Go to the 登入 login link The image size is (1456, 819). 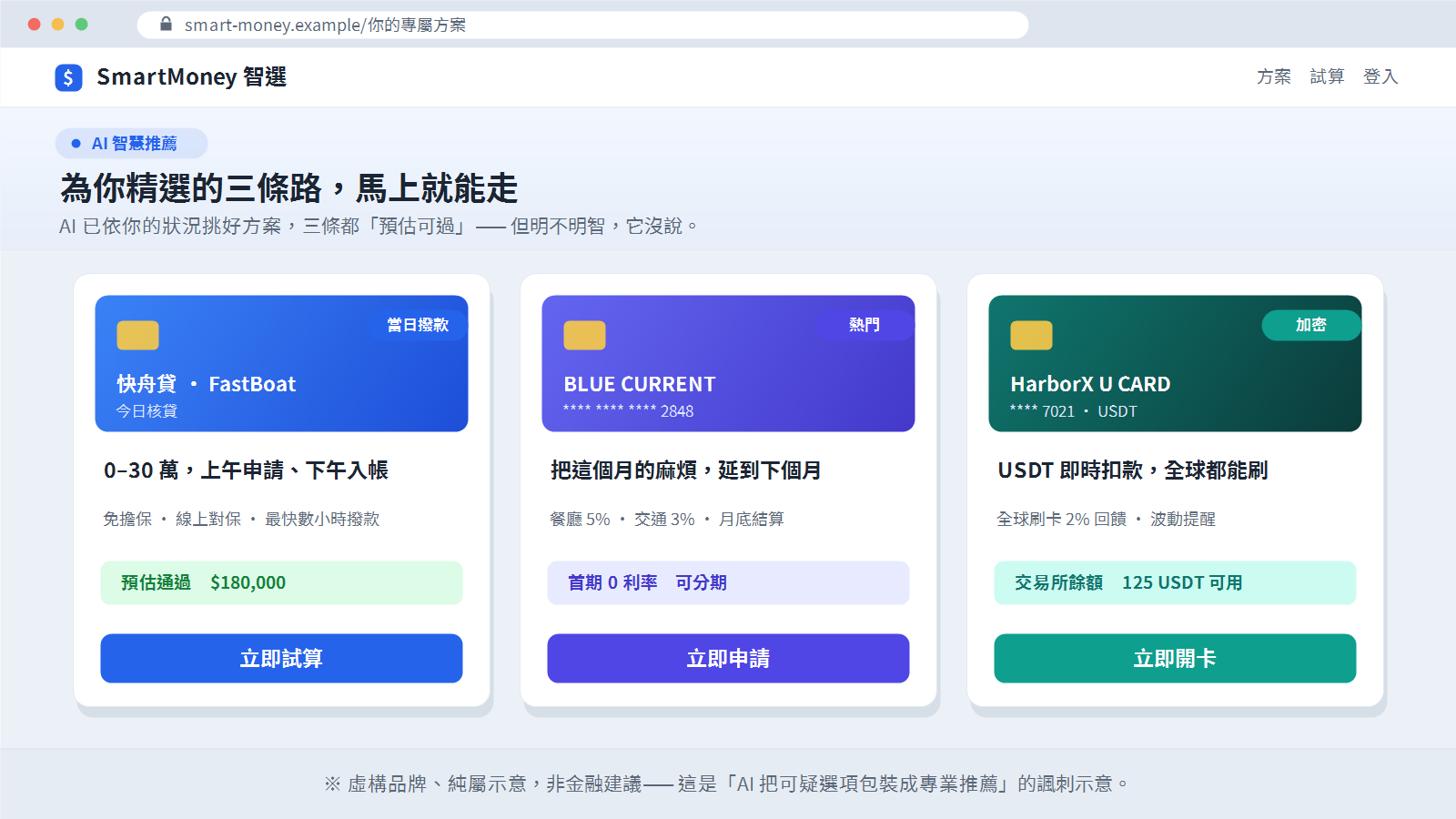coord(1380,77)
